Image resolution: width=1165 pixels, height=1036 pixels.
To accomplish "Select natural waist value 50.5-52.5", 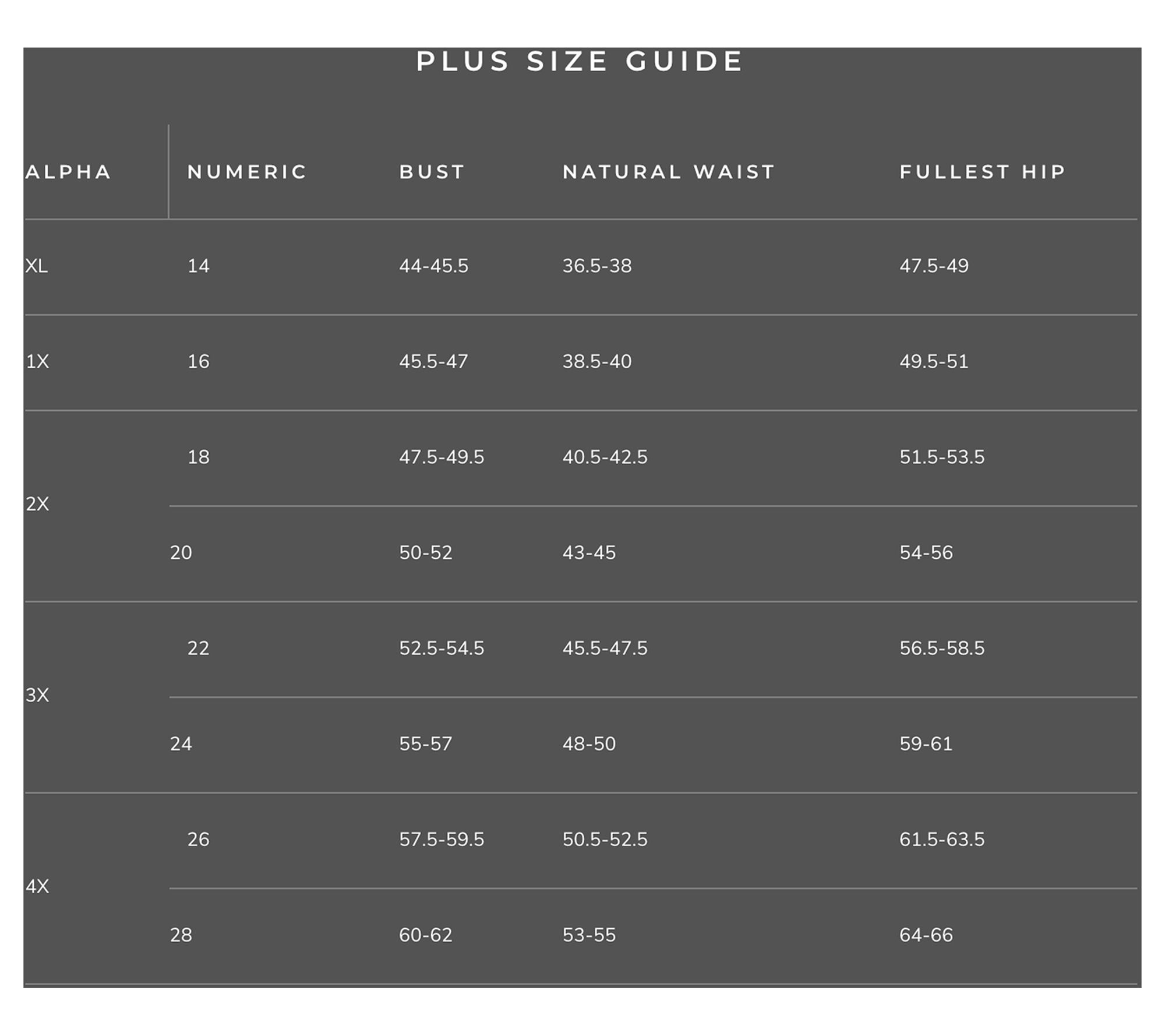I will pos(605,840).
